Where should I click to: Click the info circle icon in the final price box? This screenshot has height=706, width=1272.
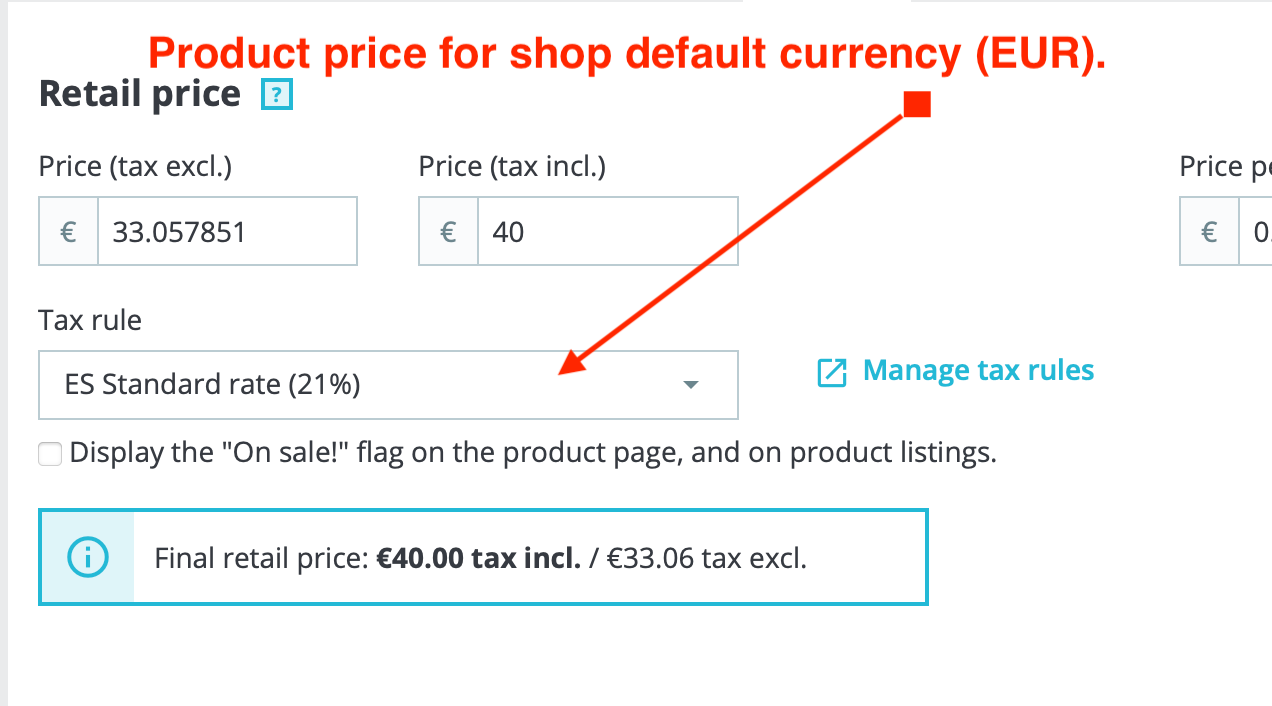(86, 557)
